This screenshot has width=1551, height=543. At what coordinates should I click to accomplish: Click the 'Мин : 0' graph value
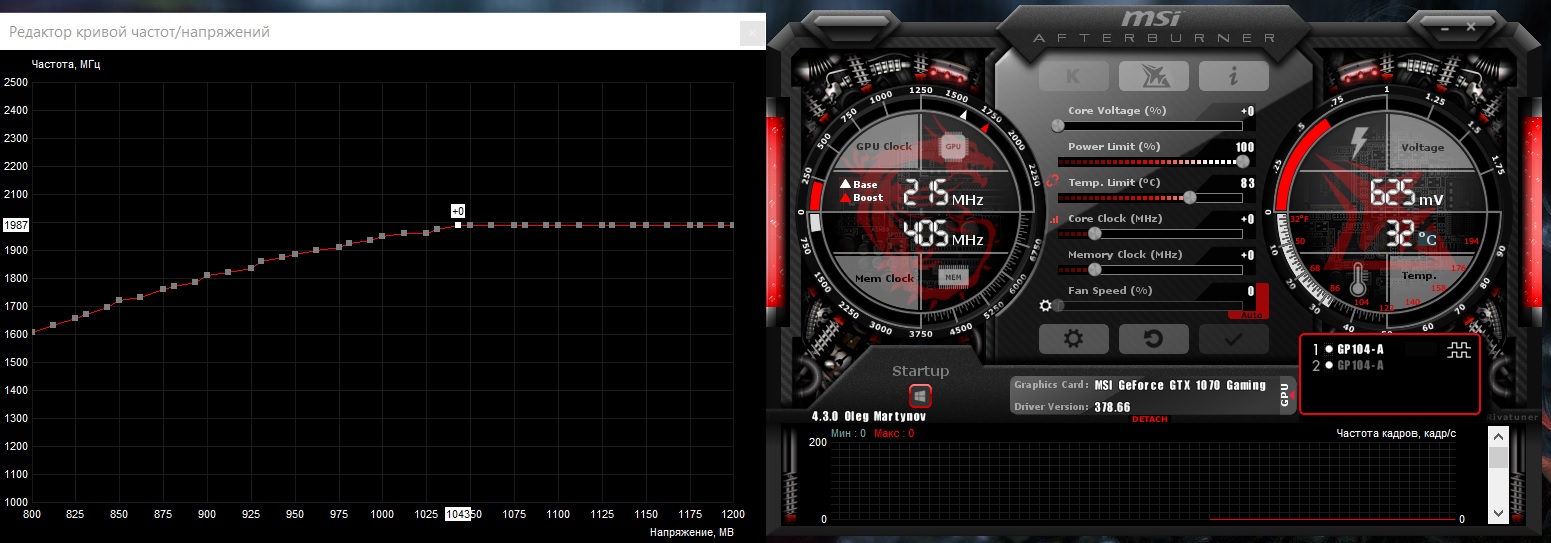(x=848, y=433)
